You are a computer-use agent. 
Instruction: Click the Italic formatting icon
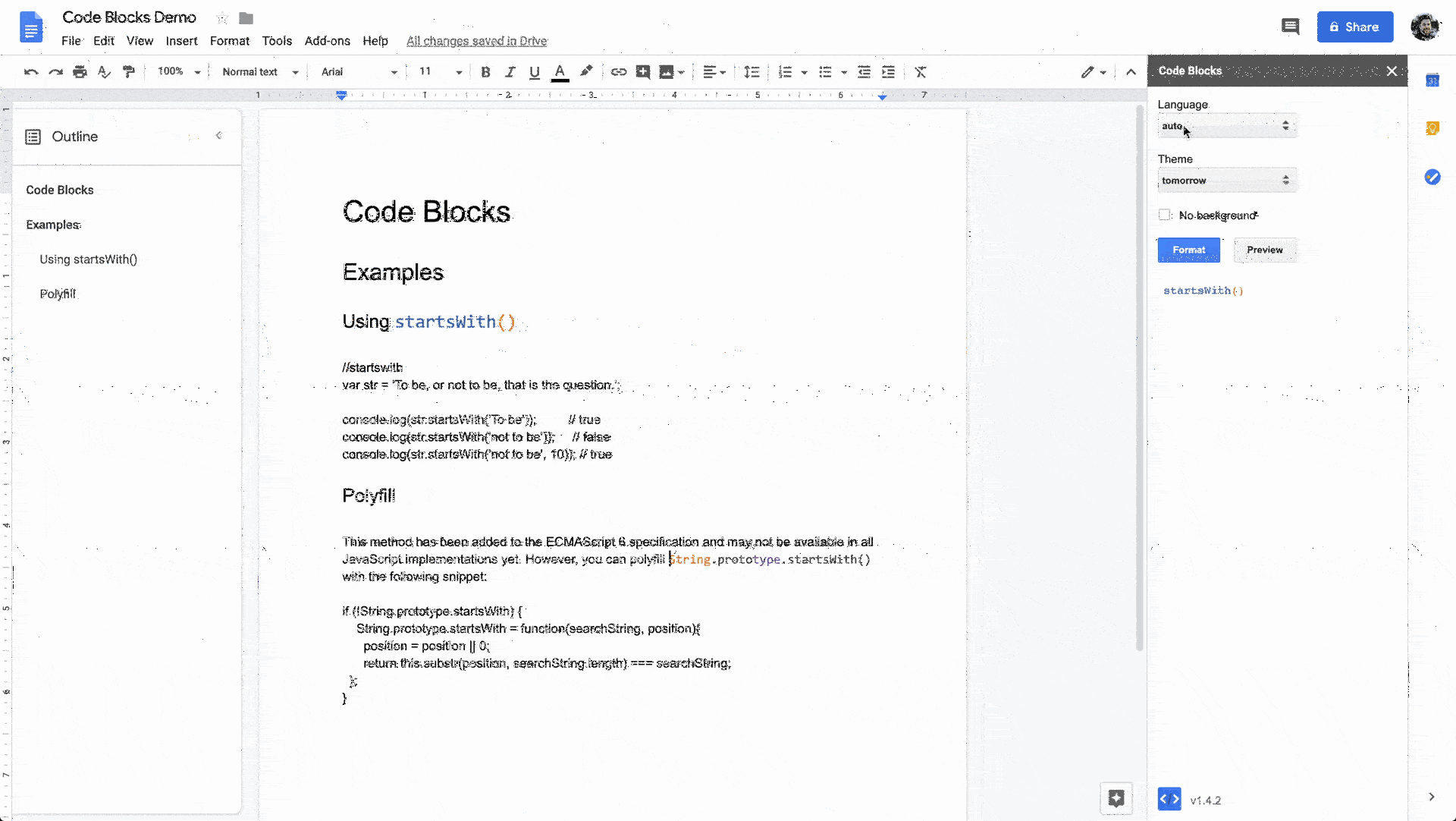click(510, 72)
